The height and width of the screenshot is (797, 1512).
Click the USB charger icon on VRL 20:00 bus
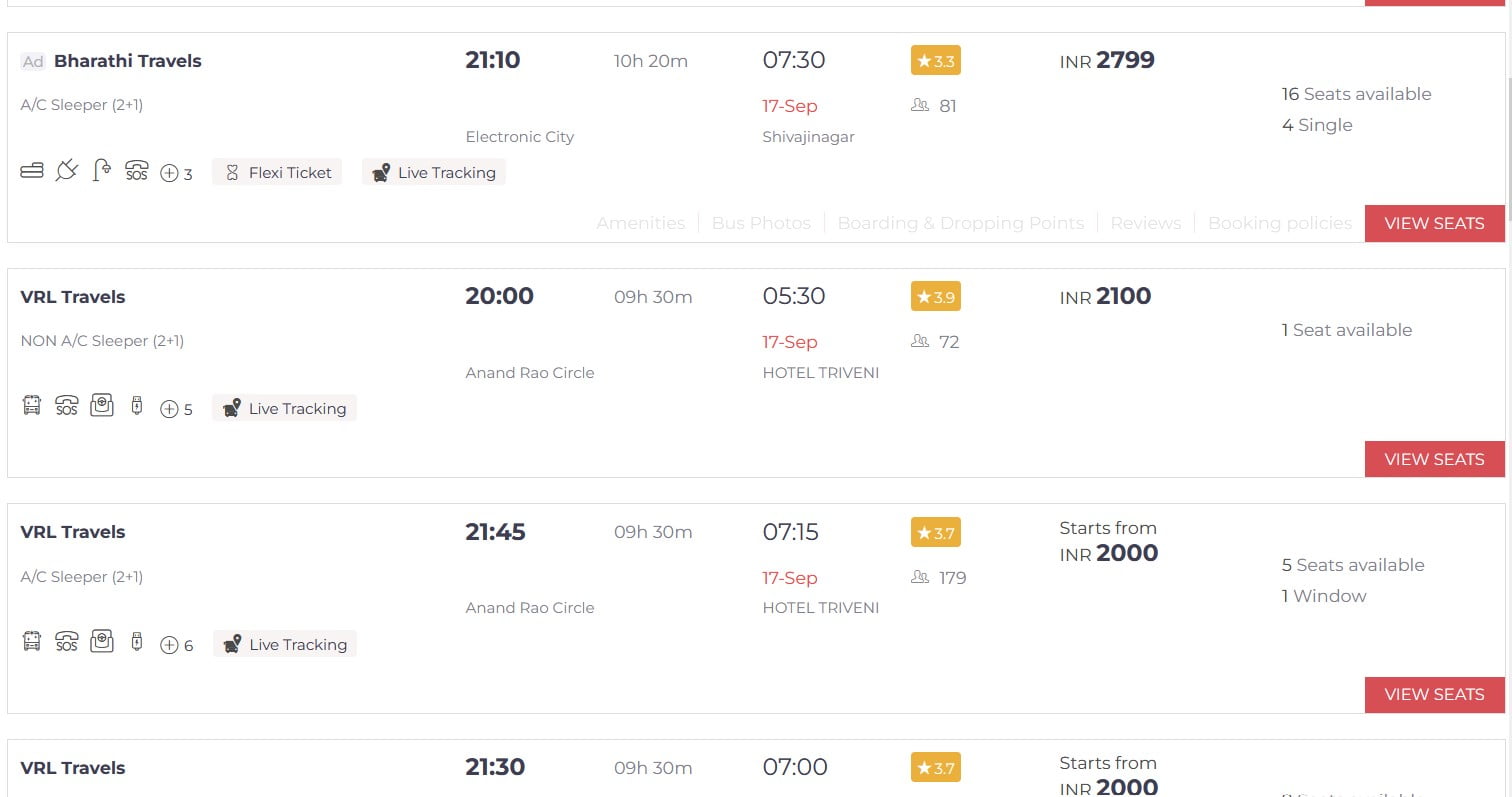(x=137, y=406)
